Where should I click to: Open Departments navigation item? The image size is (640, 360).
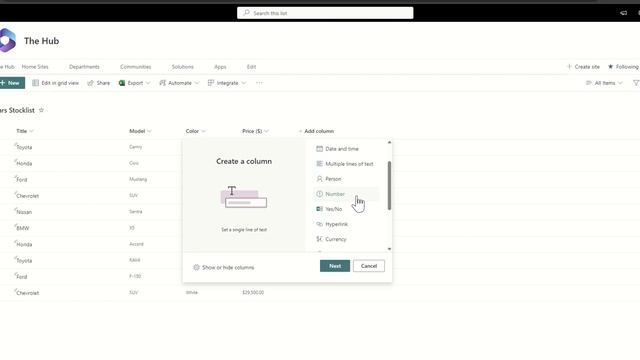[84, 67]
